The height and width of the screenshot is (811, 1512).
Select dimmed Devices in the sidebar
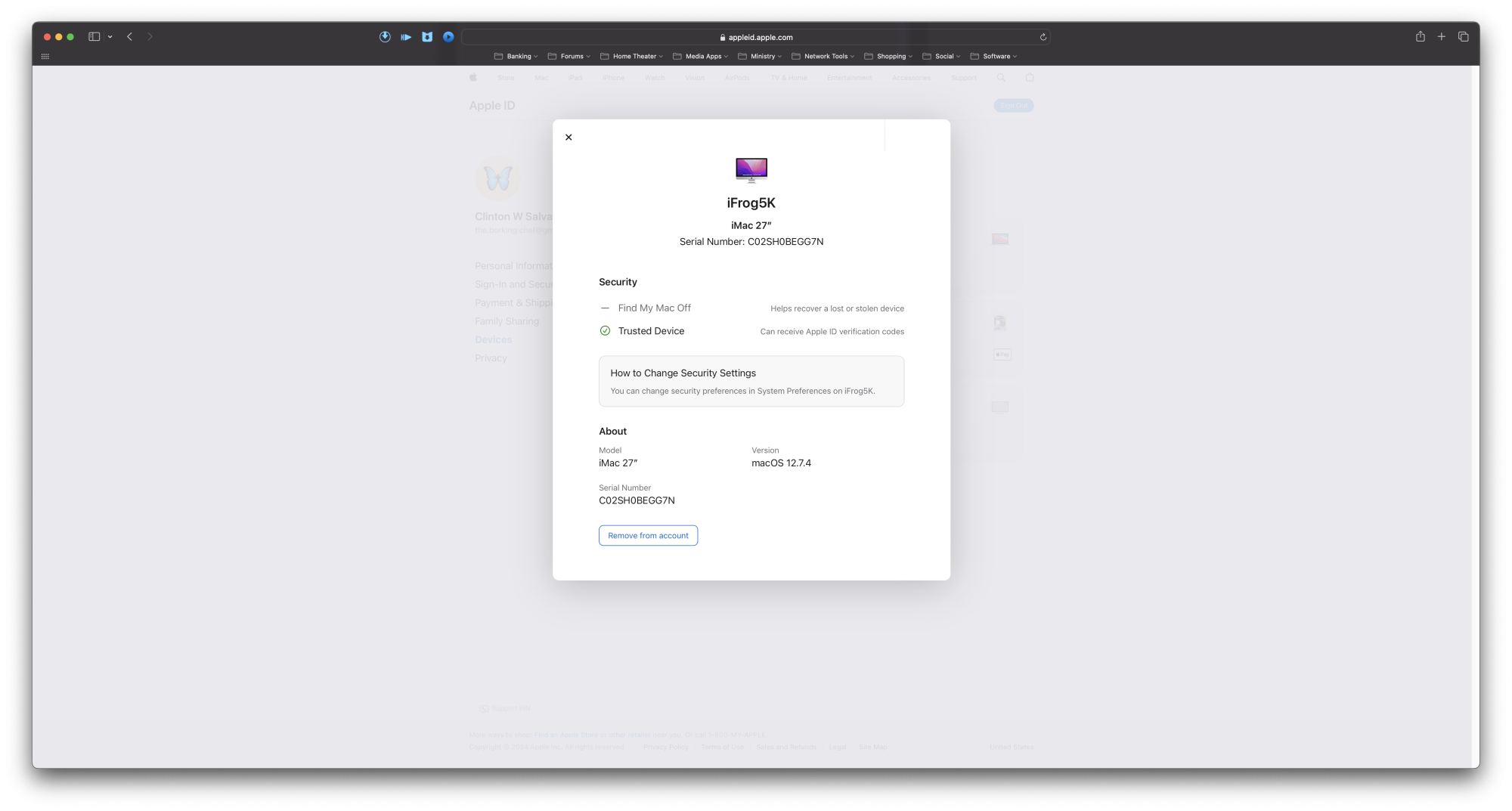point(493,339)
